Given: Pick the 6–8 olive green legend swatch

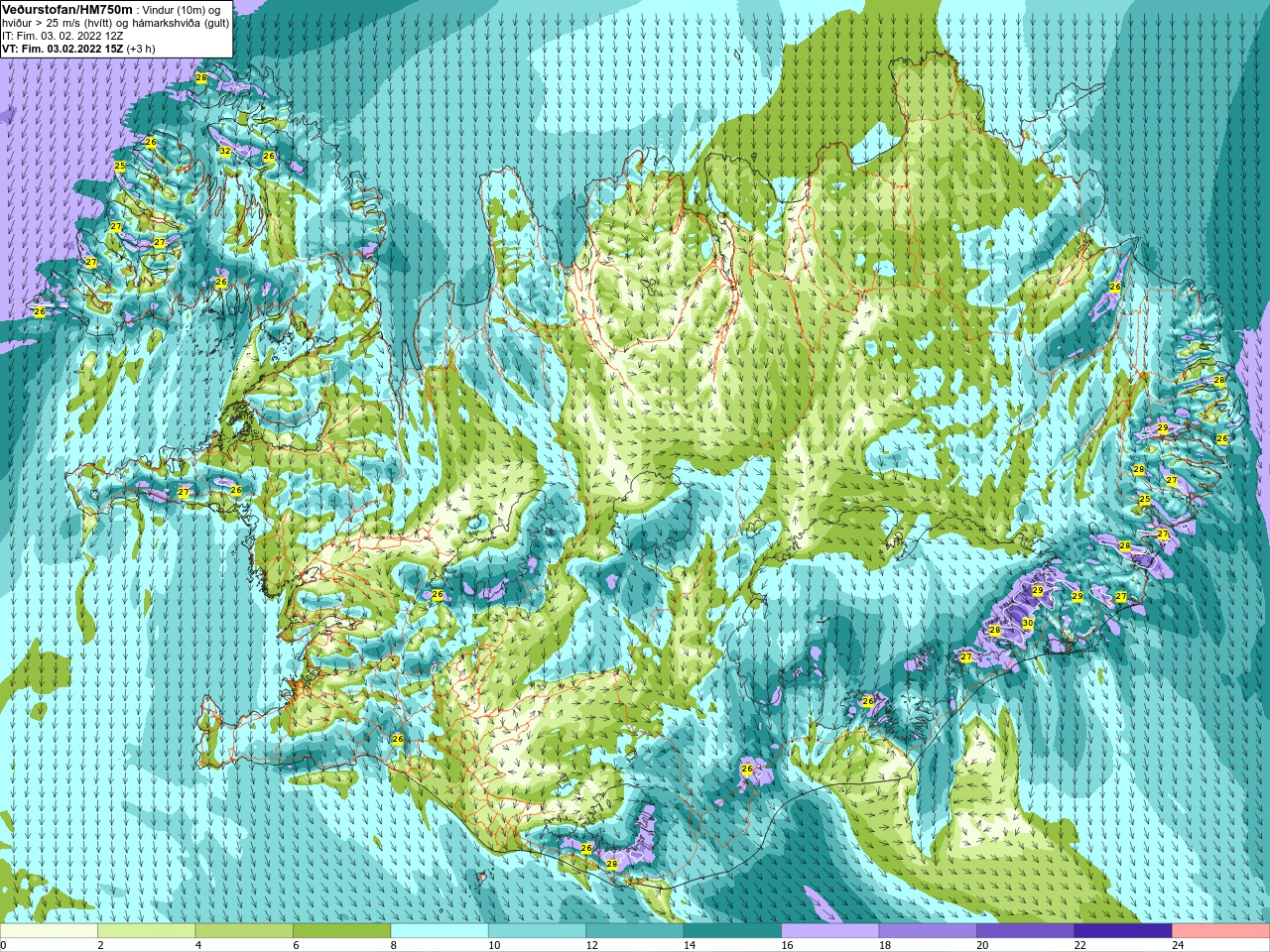Looking at the screenshot, I should coord(341,931).
